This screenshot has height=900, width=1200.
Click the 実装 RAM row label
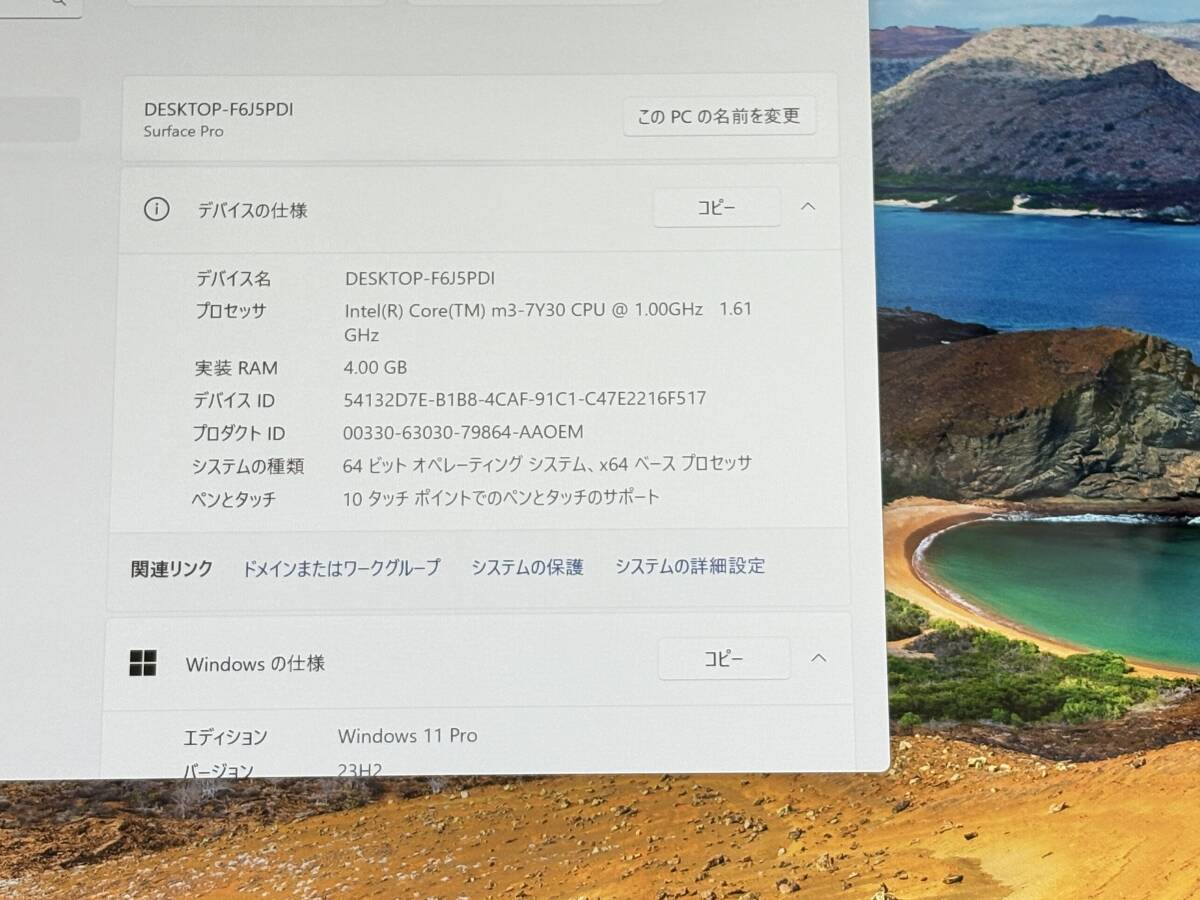[x=236, y=368]
